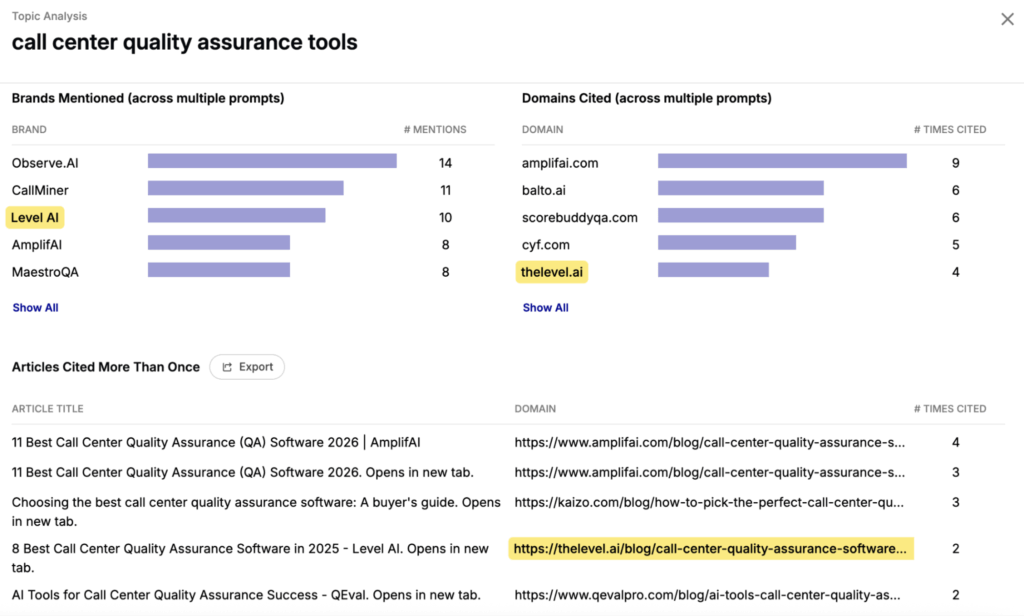Open the amplifai.com blog URL cited 4 times
The image size is (1024, 616).
(x=709, y=442)
